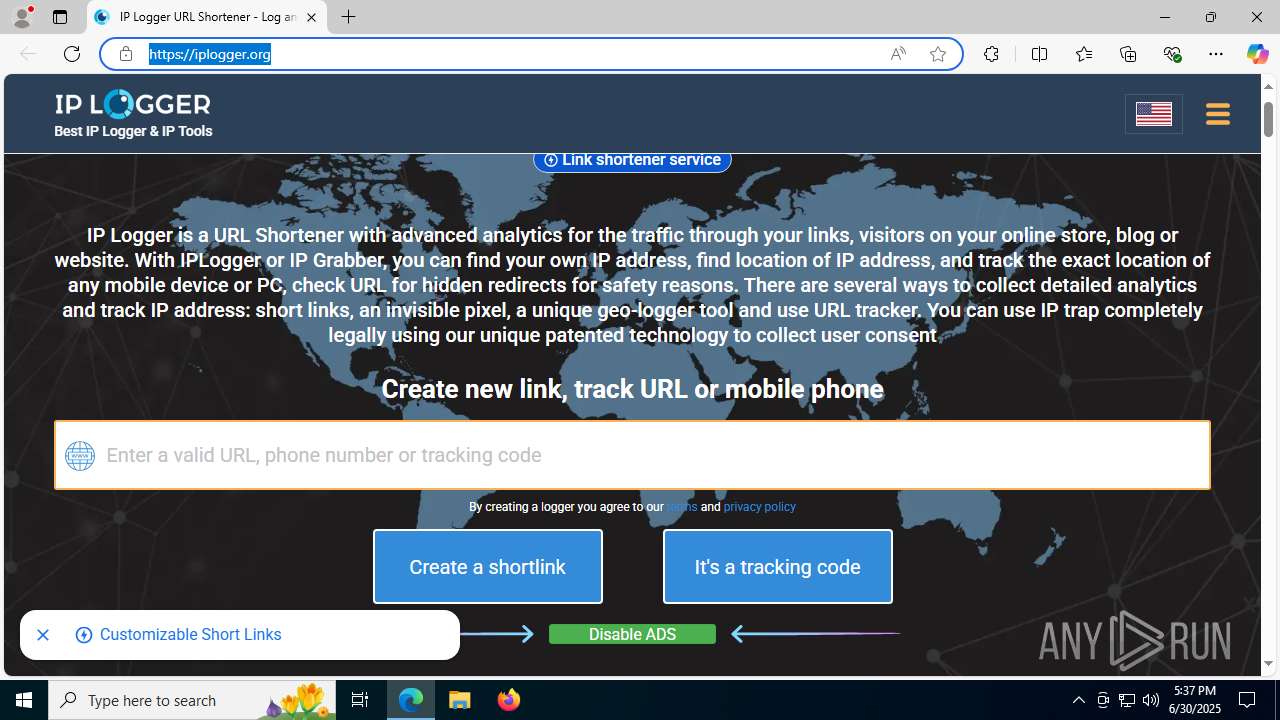Viewport: 1280px width, 720px height.
Task: Activate Read aloud icon in address bar
Action: (x=898, y=54)
